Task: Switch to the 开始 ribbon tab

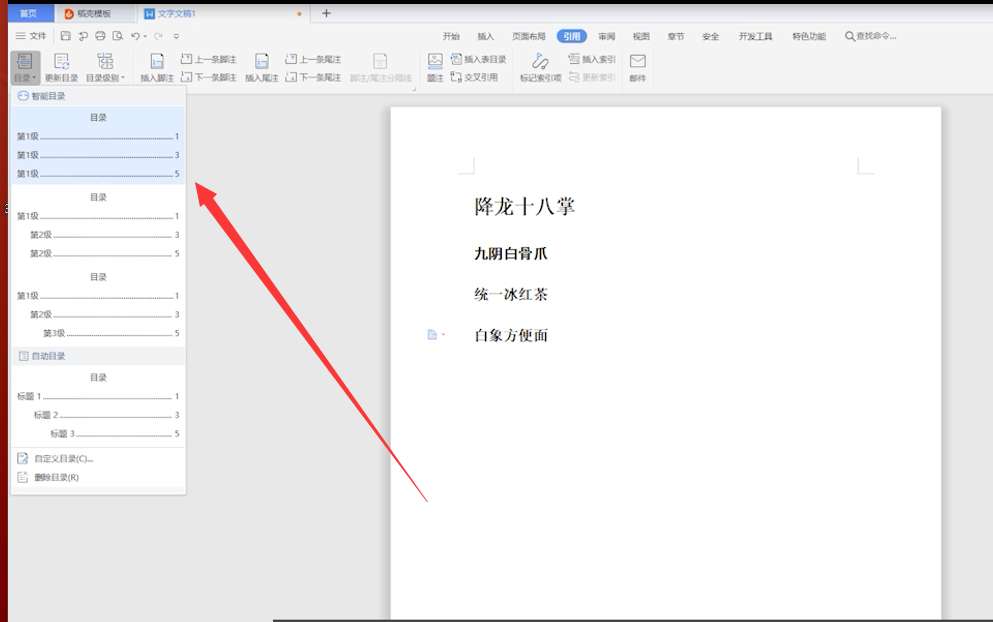Action: (x=451, y=36)
